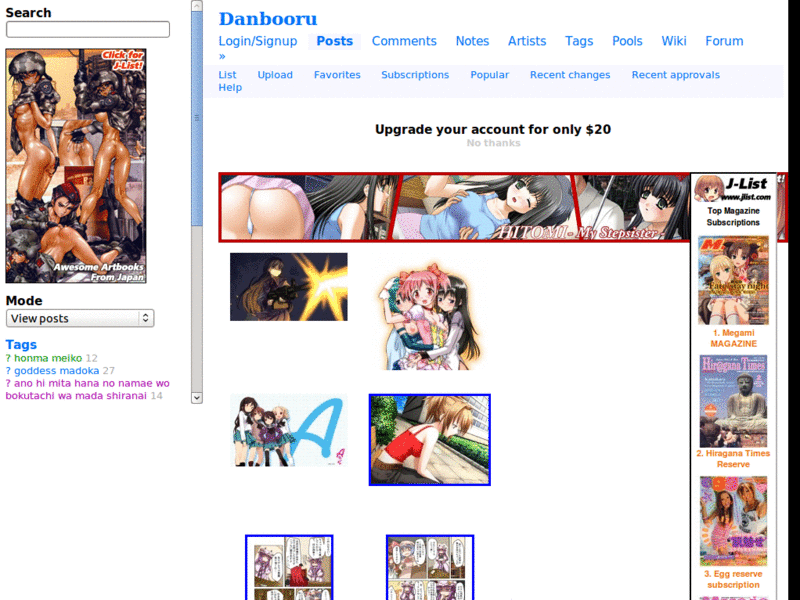The width and height of the screenshot is (800, 600).
Task: Click the Hiragana Times cover
Action: (x=733, y=401)
